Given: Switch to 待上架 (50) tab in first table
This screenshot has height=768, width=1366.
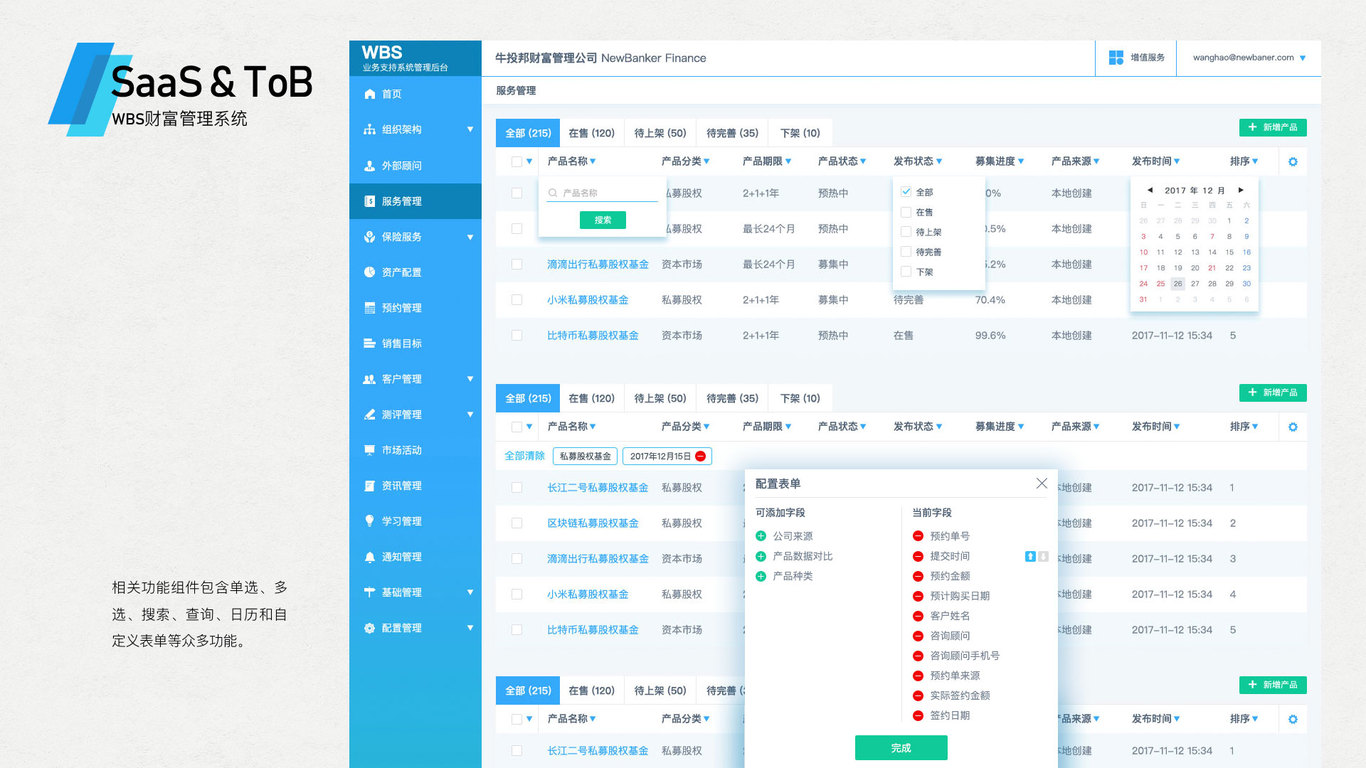Looking at the screenshot, I should pos(660,133).
